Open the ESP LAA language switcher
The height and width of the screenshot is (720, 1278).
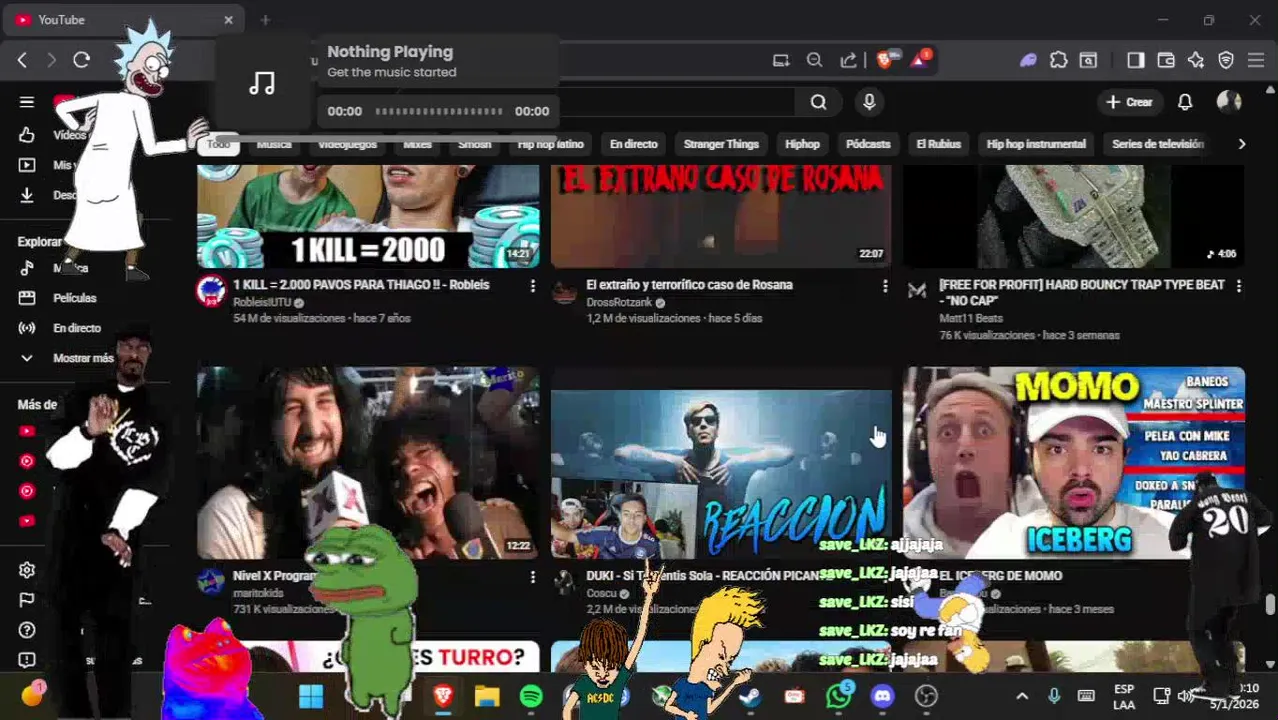click(1124, 697)
